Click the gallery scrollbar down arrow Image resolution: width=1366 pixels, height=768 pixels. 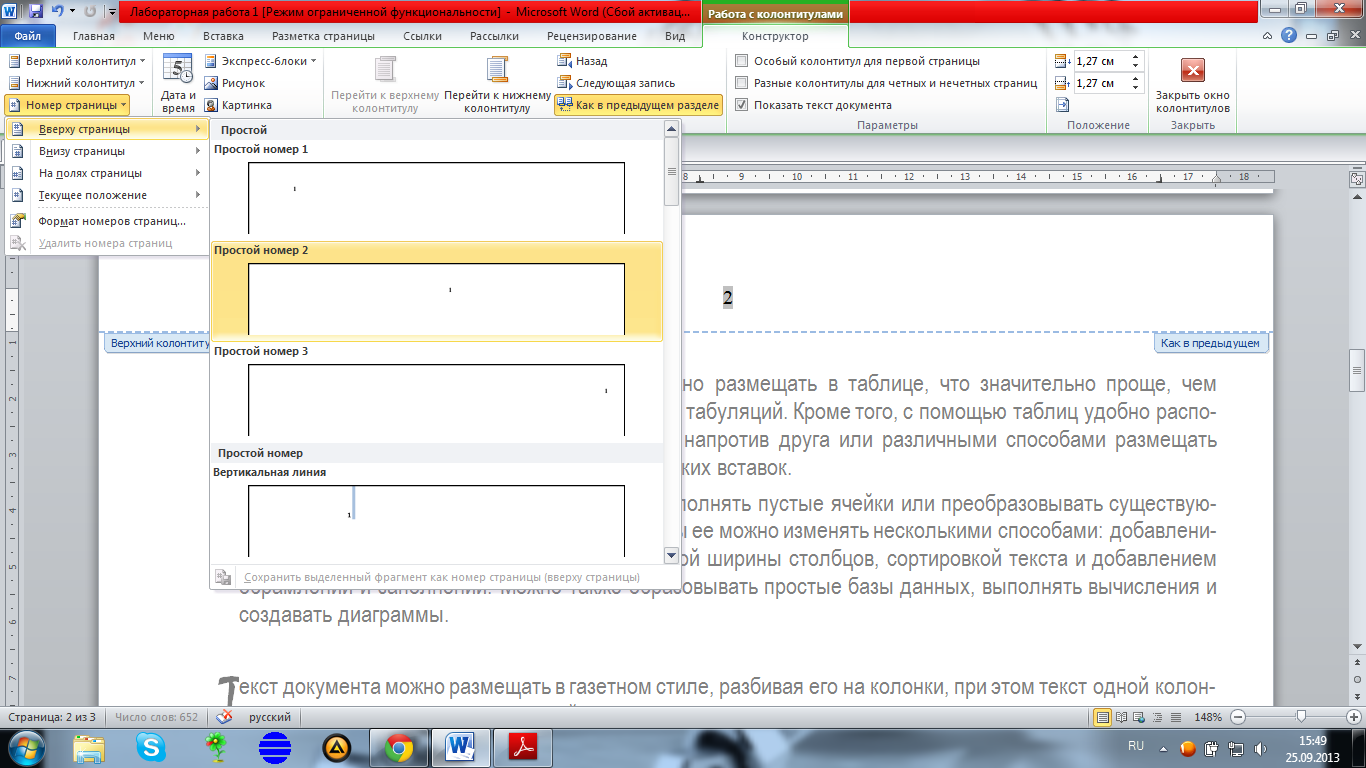pyautogui.click(x=672, y=555)
